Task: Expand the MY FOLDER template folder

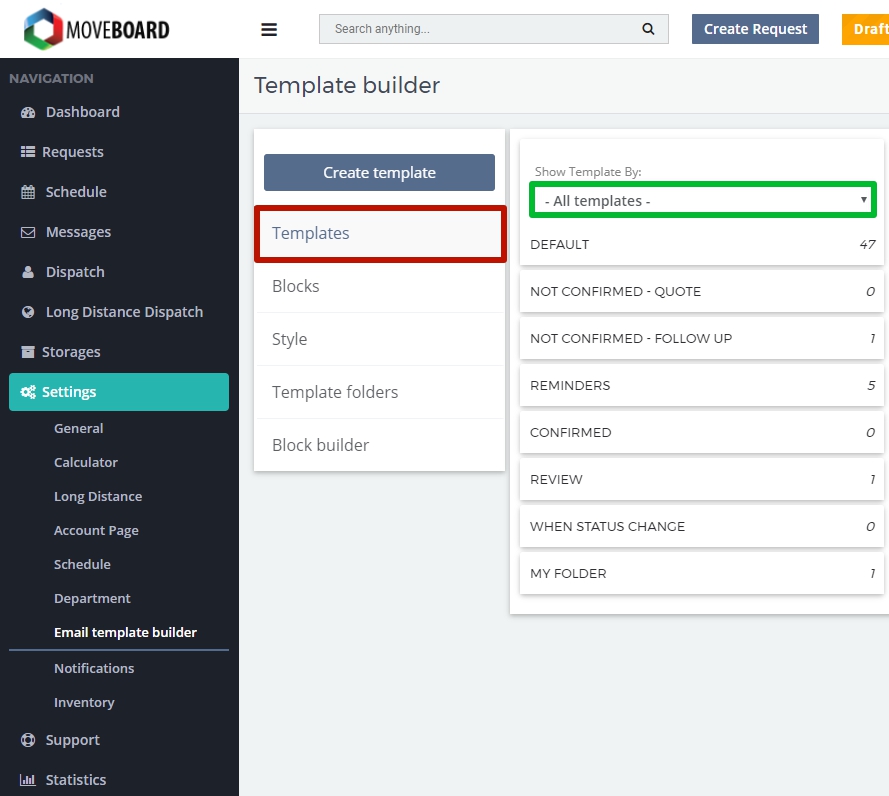Action: (701, 574)
